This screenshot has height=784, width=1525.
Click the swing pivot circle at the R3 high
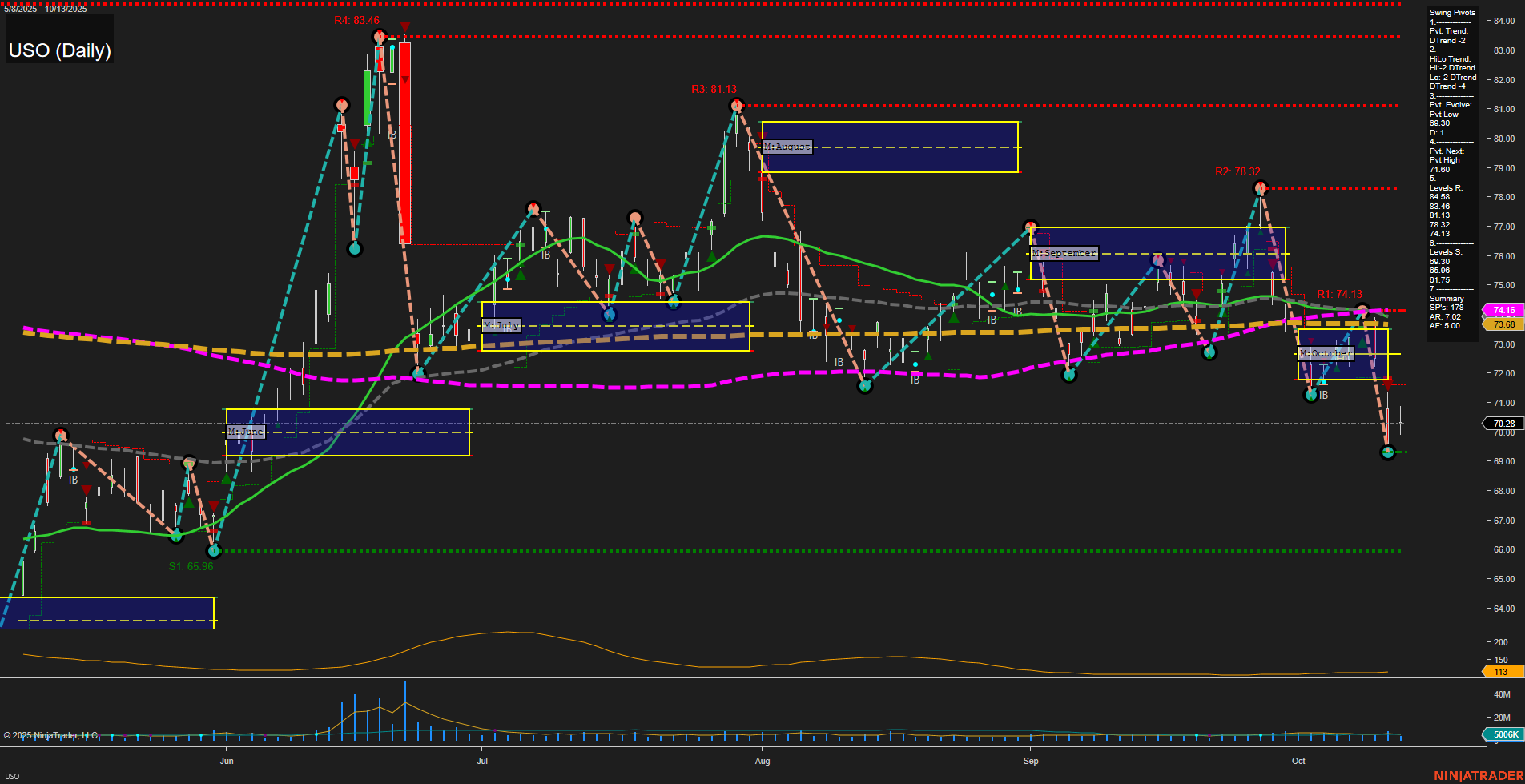[x=735, y=104]
